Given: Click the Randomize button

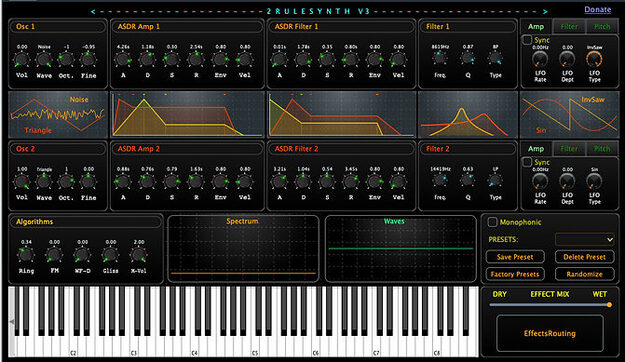Looking at the screenshot, I should tap(584, 274).
